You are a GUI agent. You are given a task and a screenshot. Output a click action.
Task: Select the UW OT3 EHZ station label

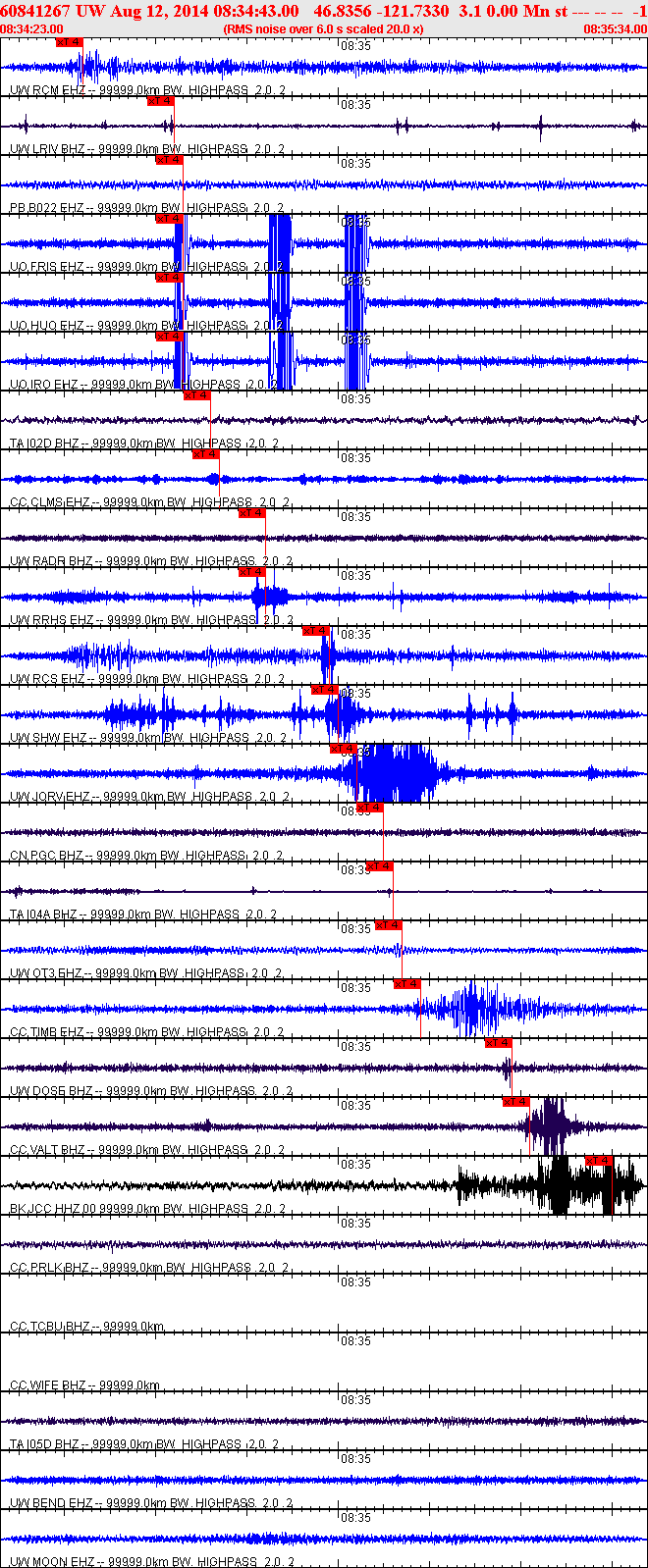point(146,973)
